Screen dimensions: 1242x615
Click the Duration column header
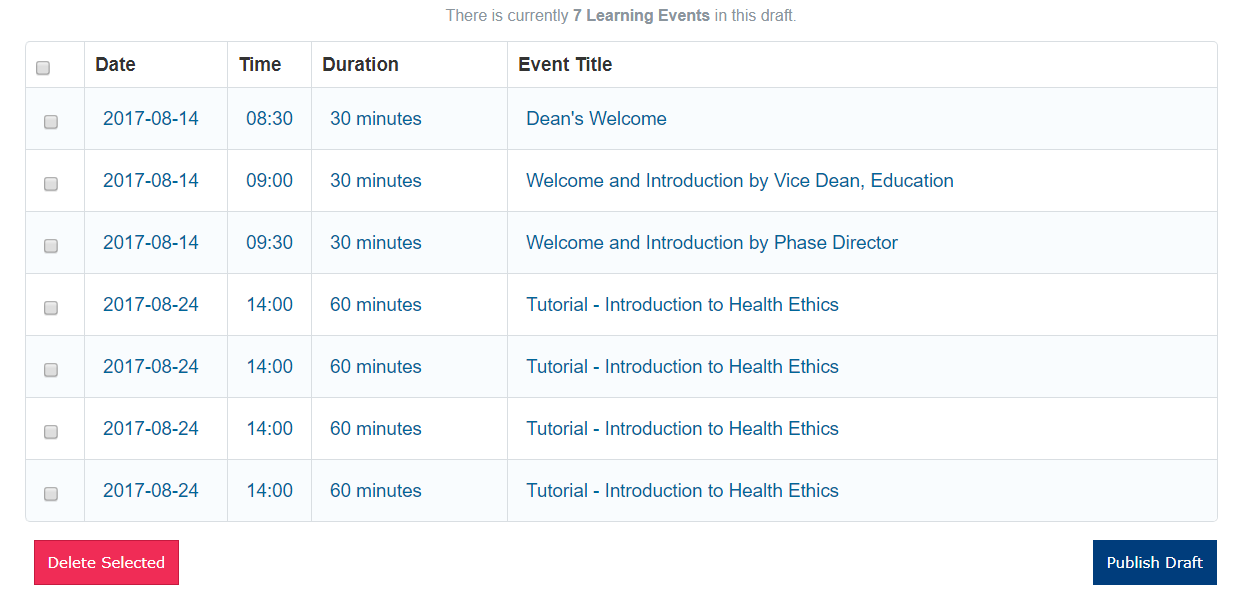360,65
